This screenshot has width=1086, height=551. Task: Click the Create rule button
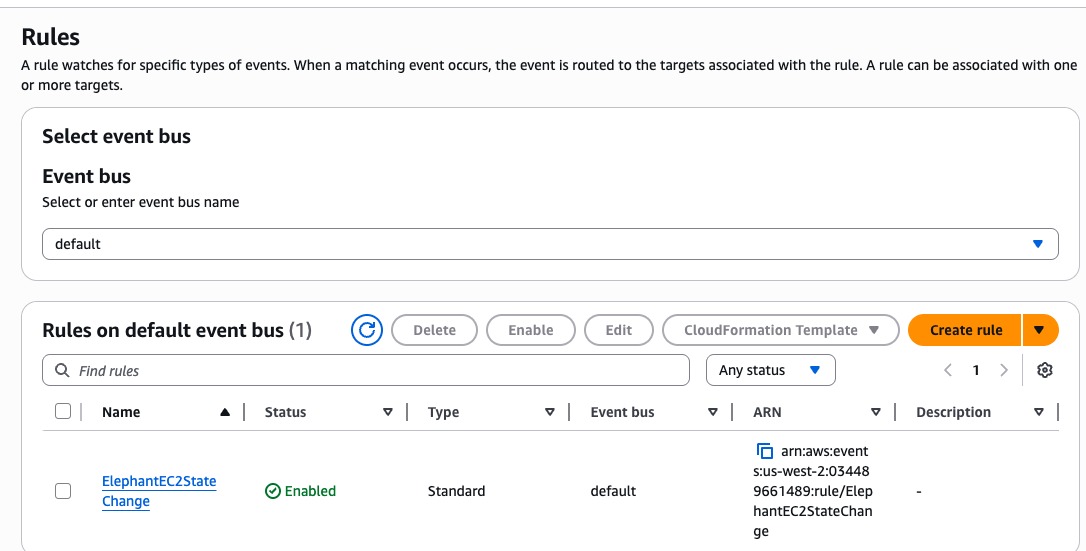(965, 330)
